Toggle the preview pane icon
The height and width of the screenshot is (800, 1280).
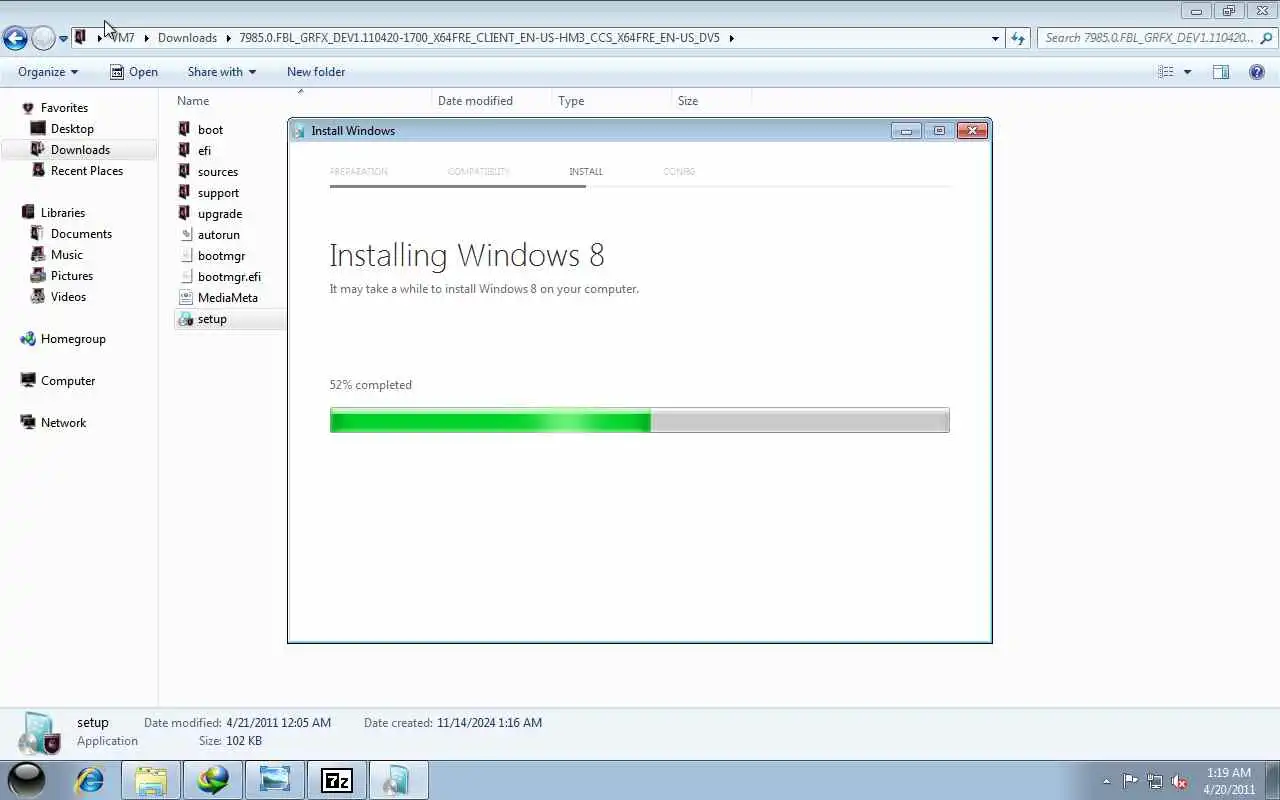[1221, 72]
